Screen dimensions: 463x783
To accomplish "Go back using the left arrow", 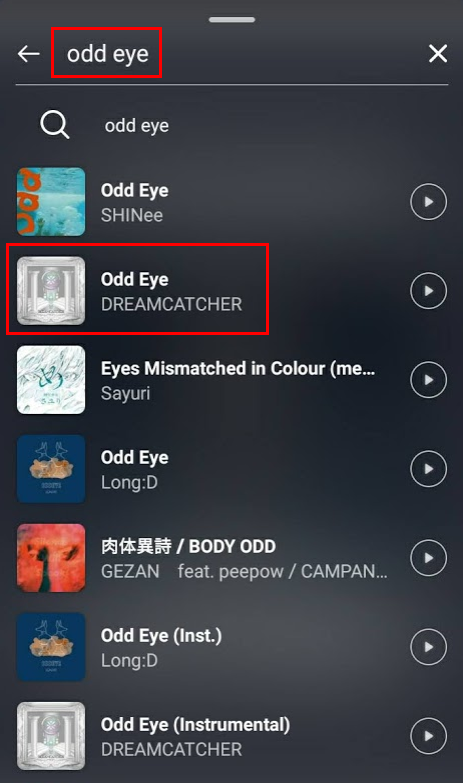I will 28,53.
